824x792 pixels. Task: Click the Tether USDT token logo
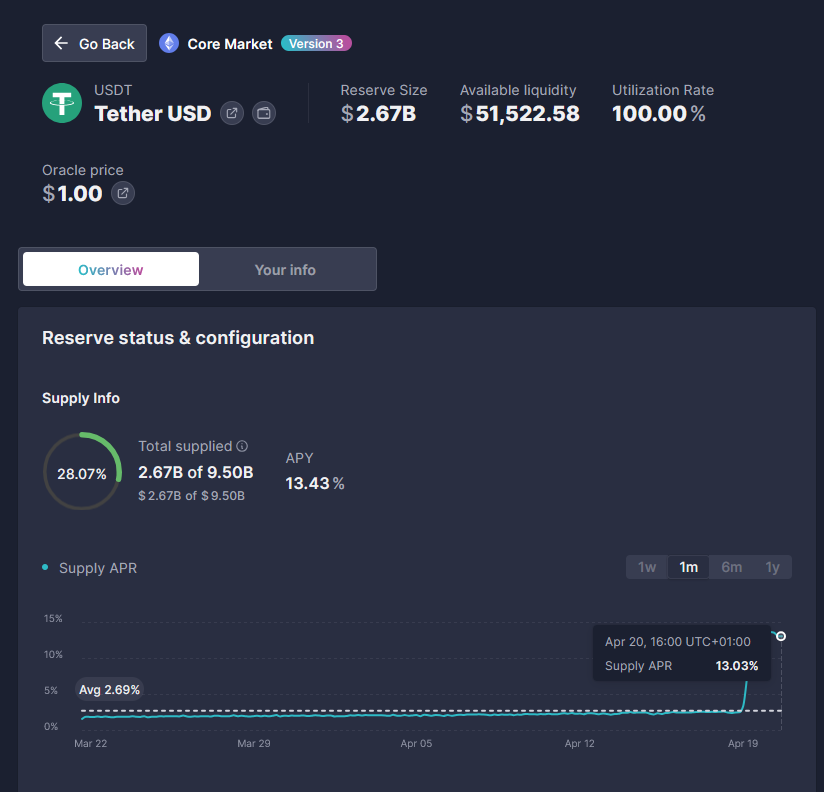(62, 103)
